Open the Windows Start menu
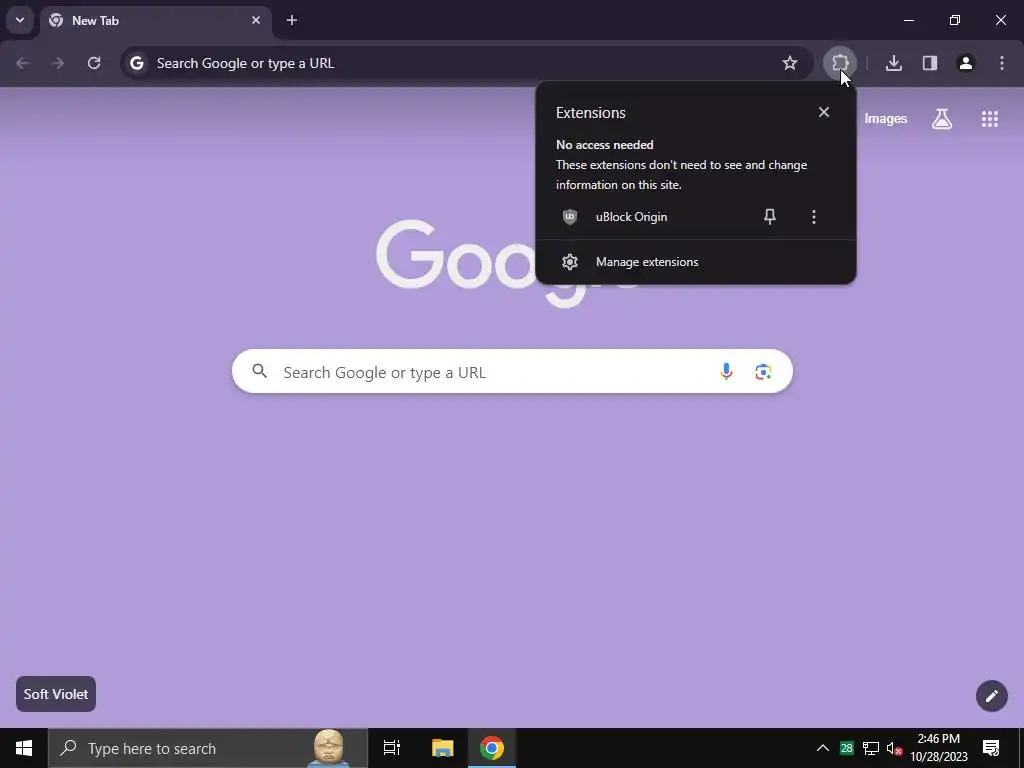 tap(24, 748)
